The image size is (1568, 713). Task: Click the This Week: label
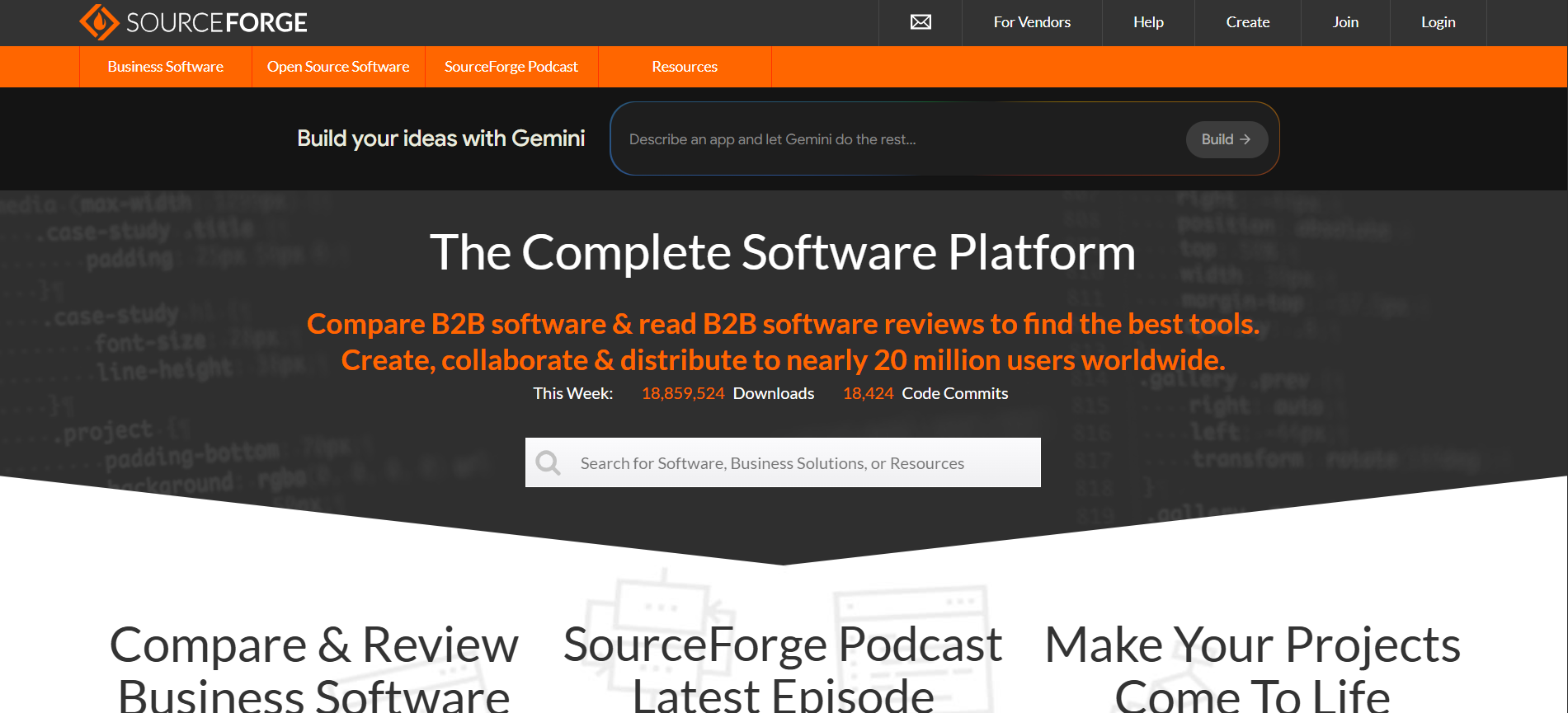pyautogui.click(x=573, y=393)
